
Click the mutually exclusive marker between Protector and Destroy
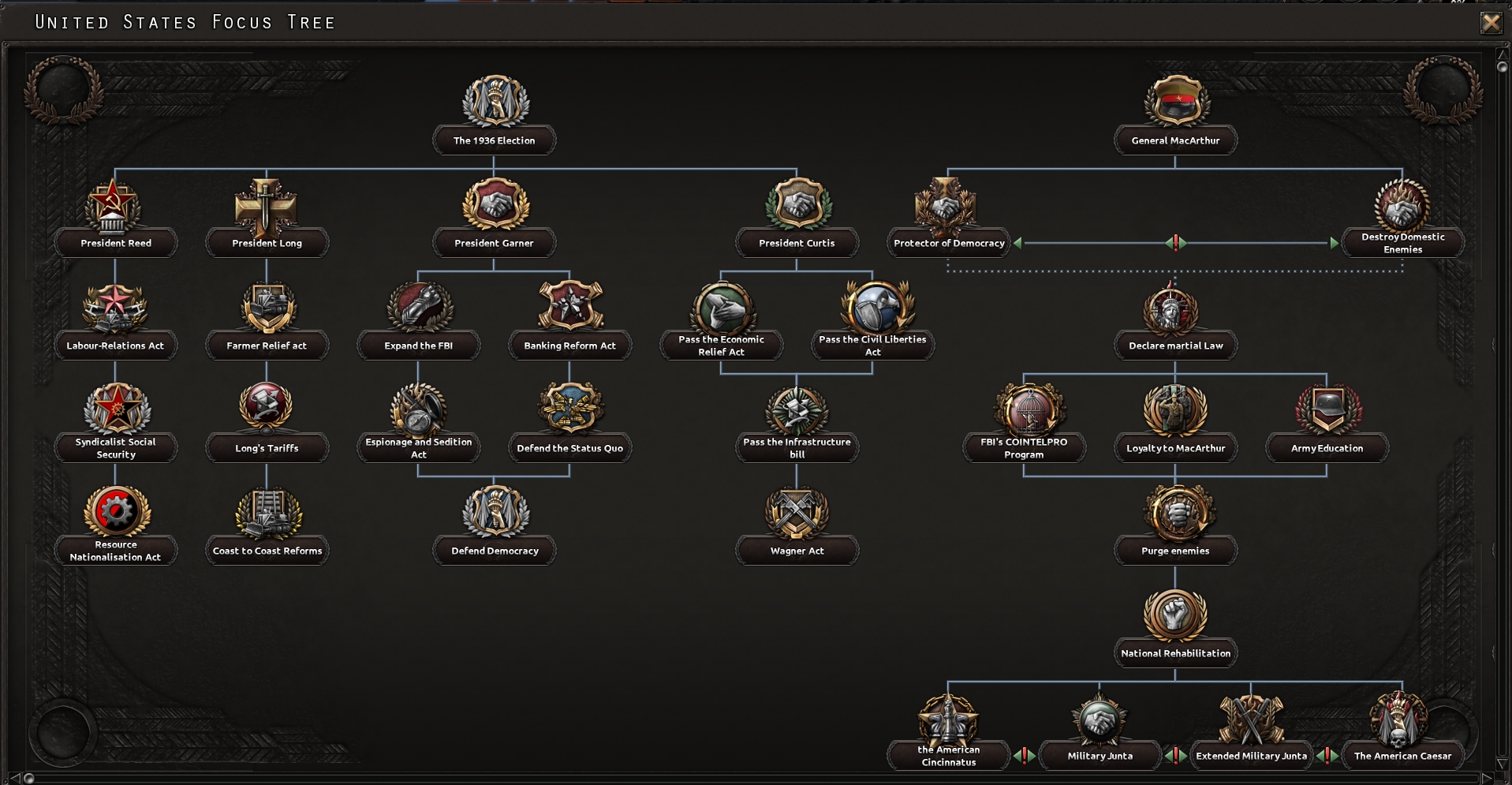(x=1176, y=243)
